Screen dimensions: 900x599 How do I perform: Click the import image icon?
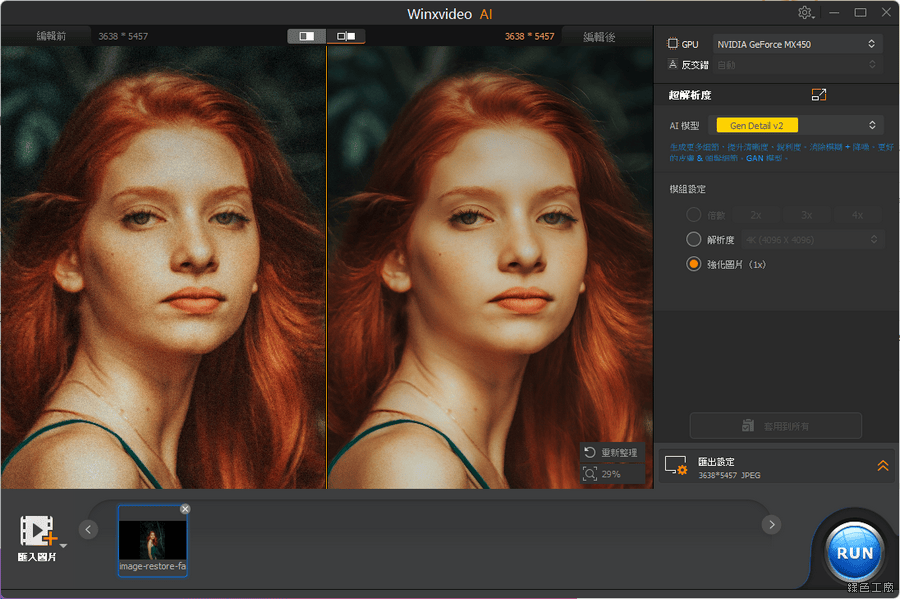click(x=38, y=531)
